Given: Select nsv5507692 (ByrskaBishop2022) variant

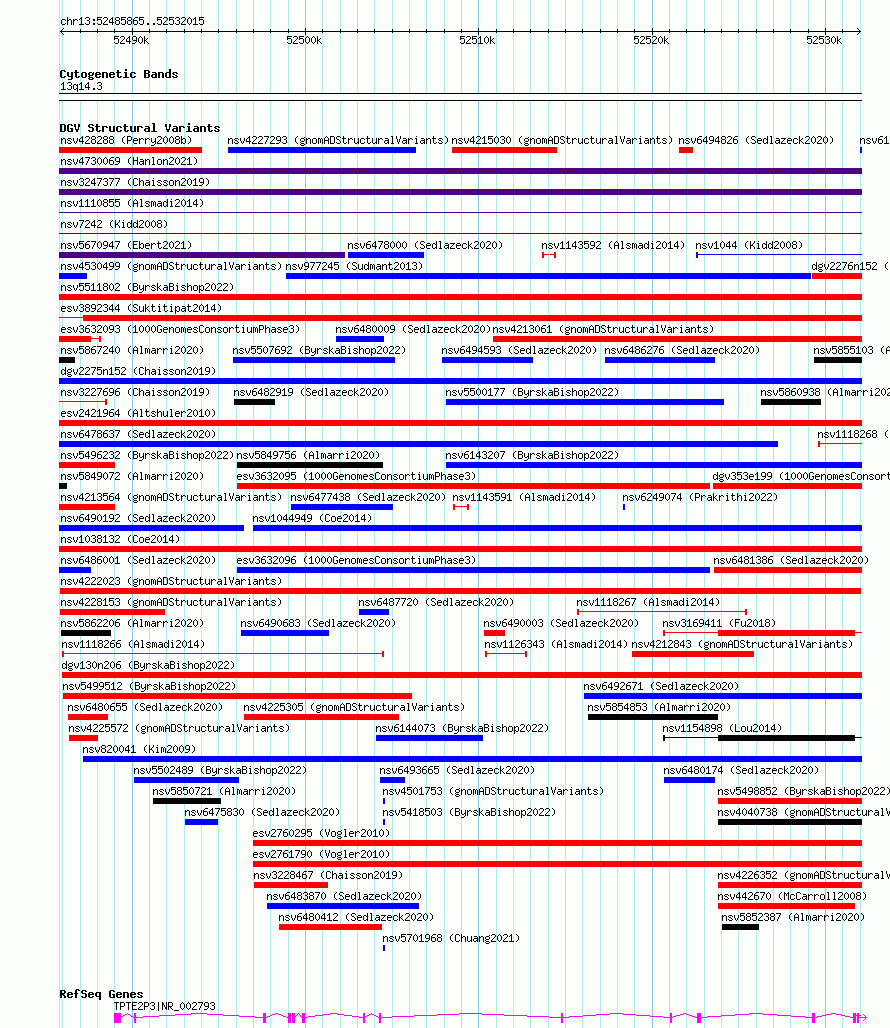Looking at the screenshot, I should point(313,360).
